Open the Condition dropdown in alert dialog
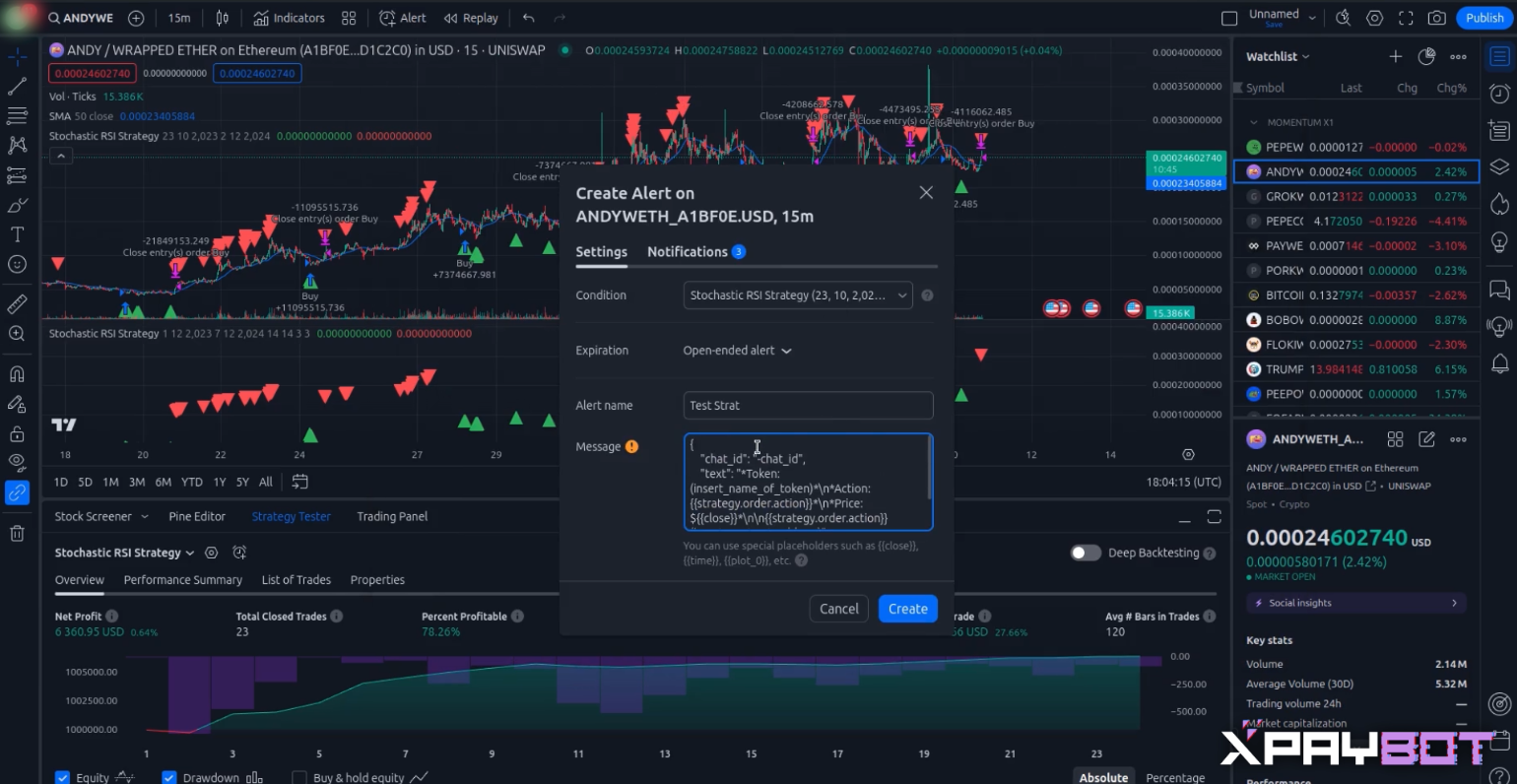 pos(798,295)
